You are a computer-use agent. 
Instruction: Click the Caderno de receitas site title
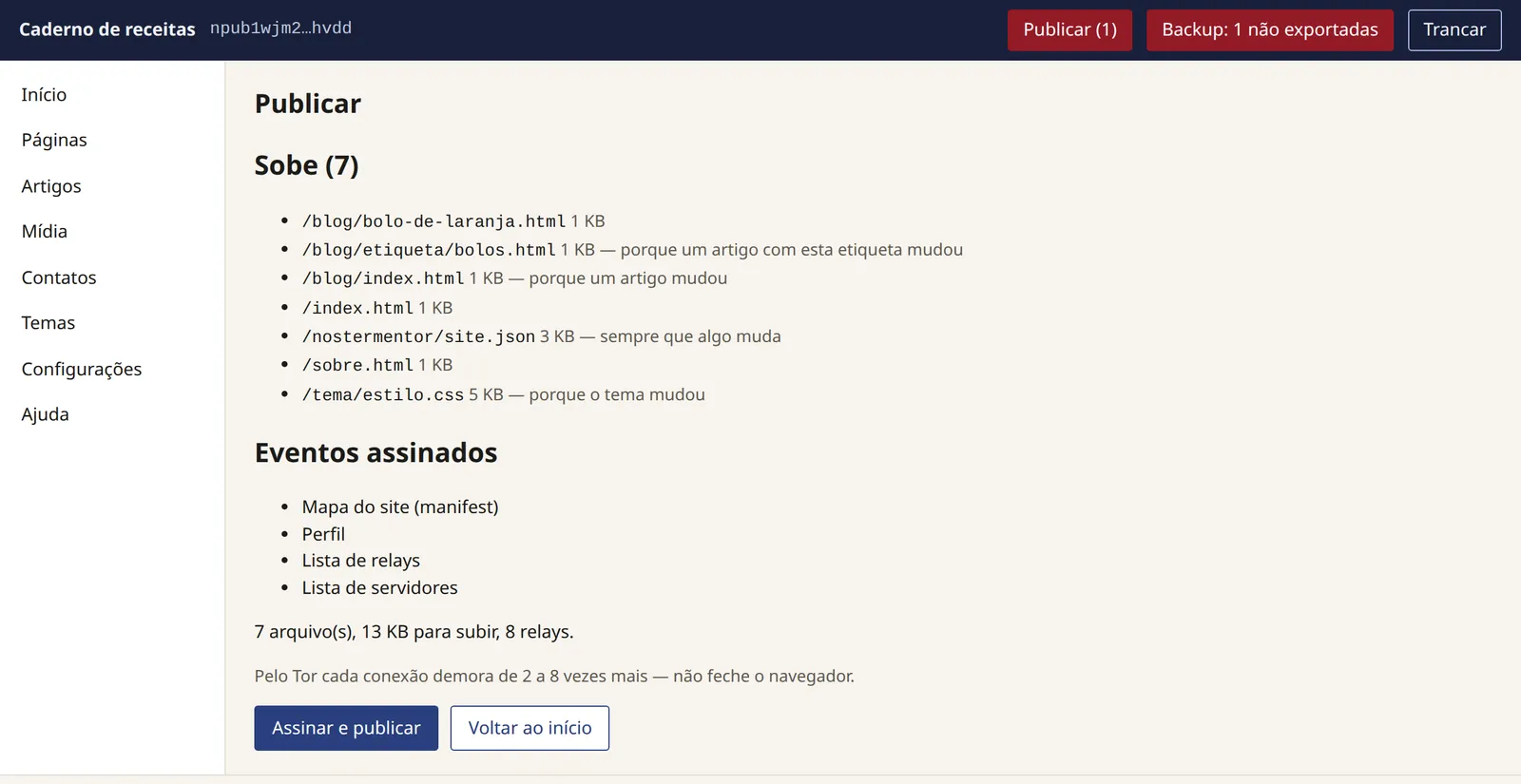point(107,29)
